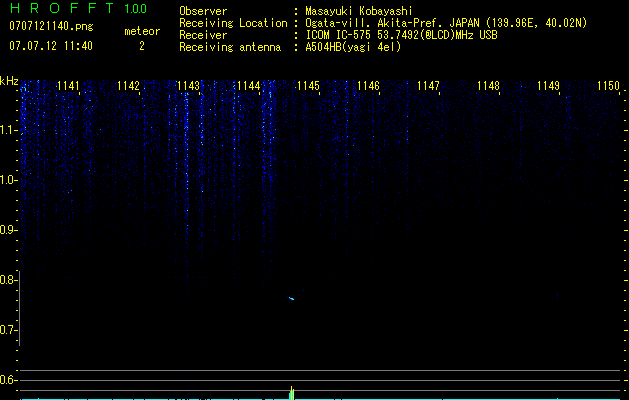Select observer name Masayuki Kobayashi
629x400 pixels.
[359, 11]
